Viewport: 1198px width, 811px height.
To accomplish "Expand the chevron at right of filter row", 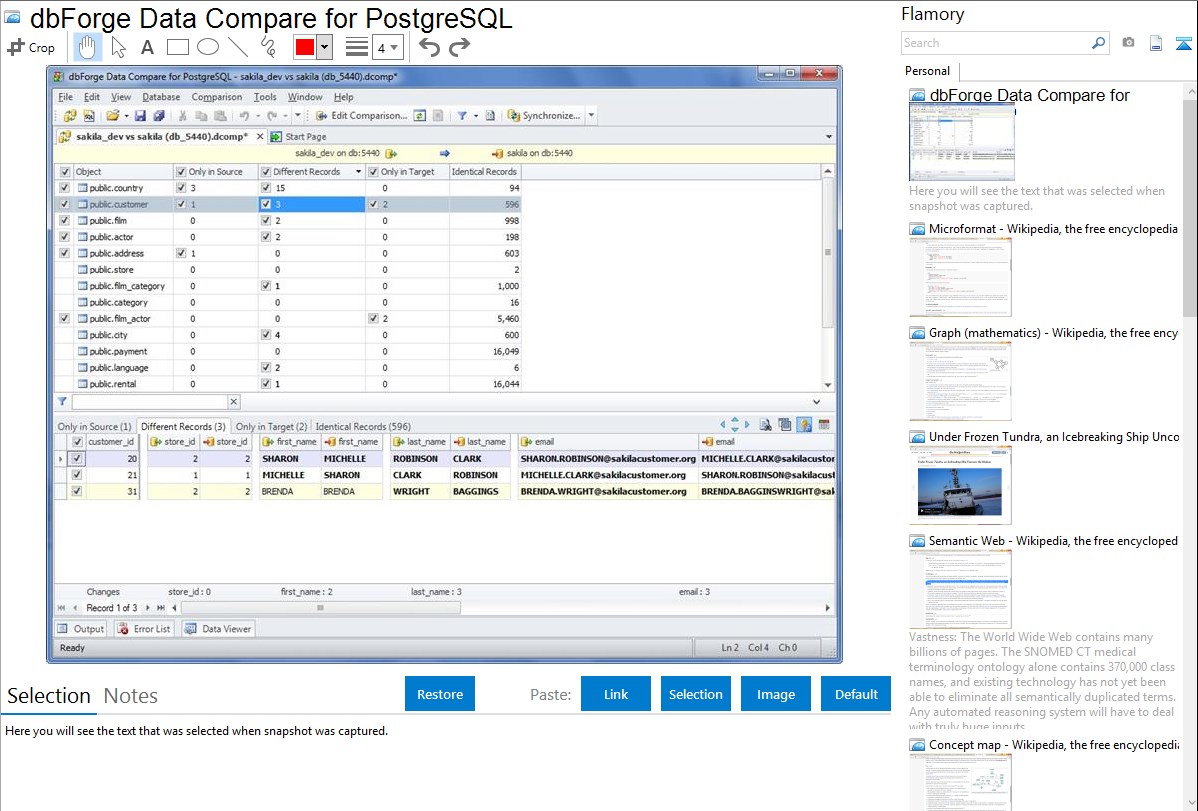I will 816,401.
